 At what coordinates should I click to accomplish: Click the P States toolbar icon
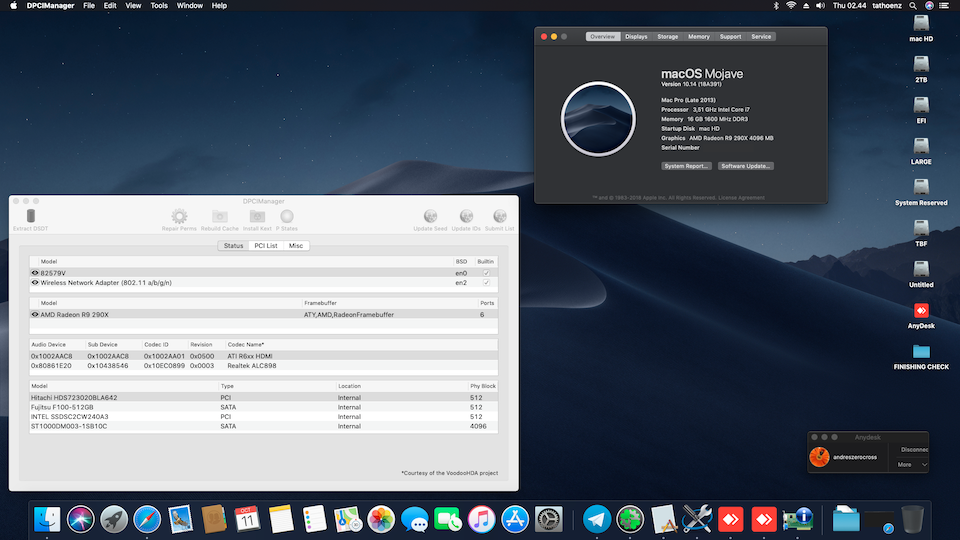pos(287,216)
